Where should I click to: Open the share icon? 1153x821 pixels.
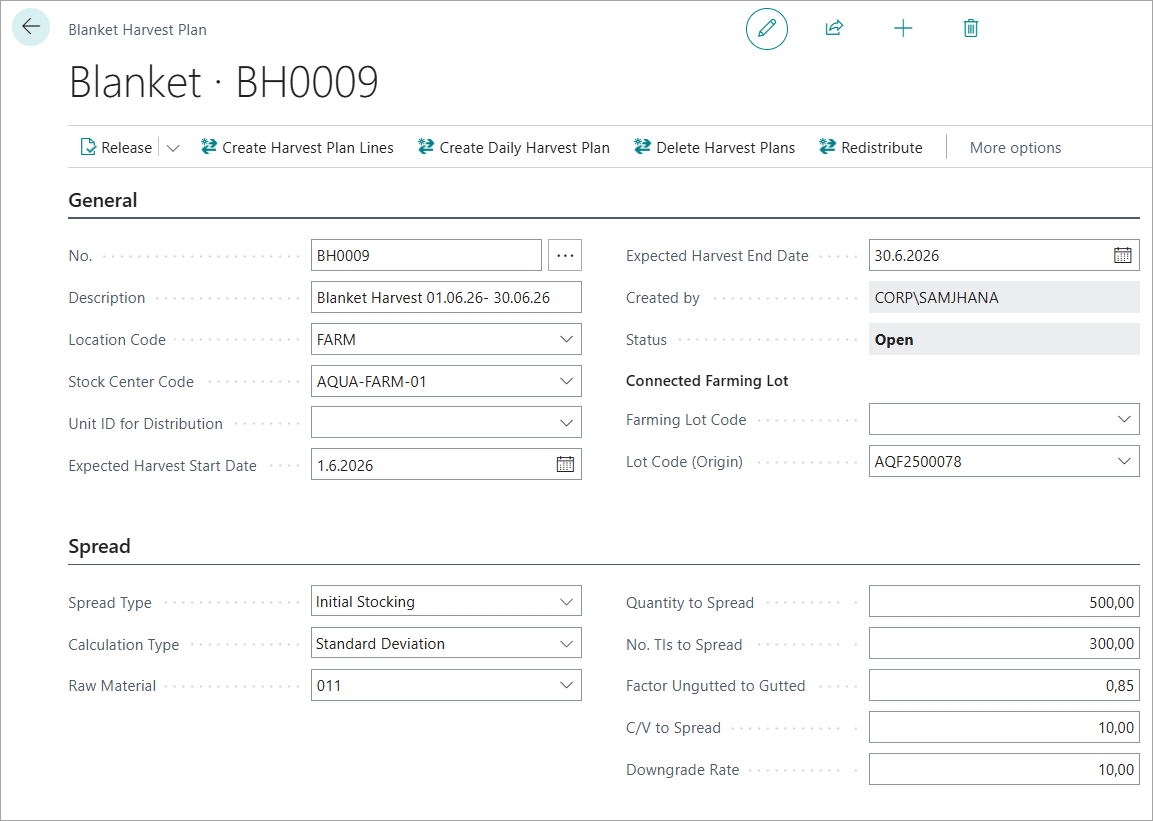click(x=834, y=29)
